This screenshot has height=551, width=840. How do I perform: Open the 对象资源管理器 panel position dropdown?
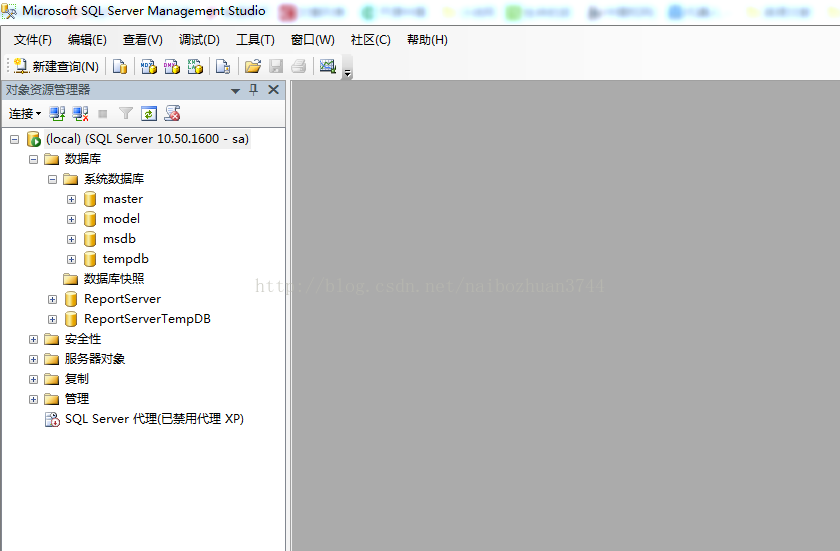(x=235, y=91)
